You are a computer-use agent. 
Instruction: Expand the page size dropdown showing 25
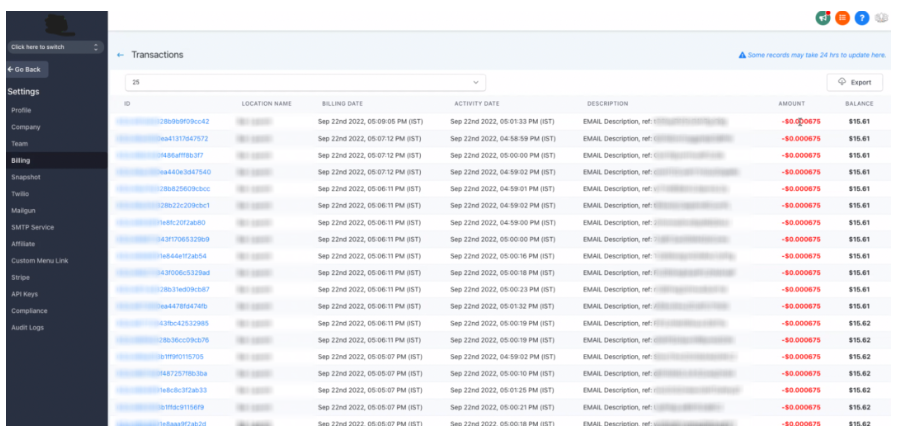point(305,82)
